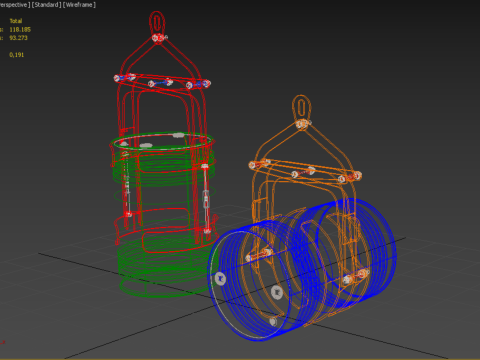Select the orange lifting clamp's top ring
Viewport: 480px width, 360px height.
point(301,107)
